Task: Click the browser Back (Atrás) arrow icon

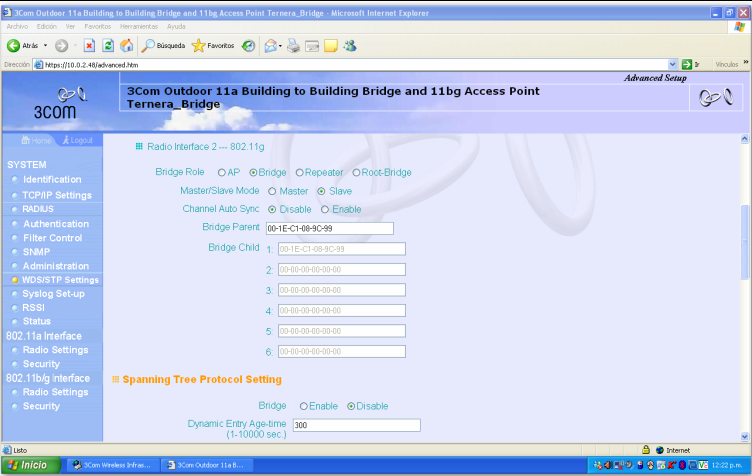Action: pos(14,46)
